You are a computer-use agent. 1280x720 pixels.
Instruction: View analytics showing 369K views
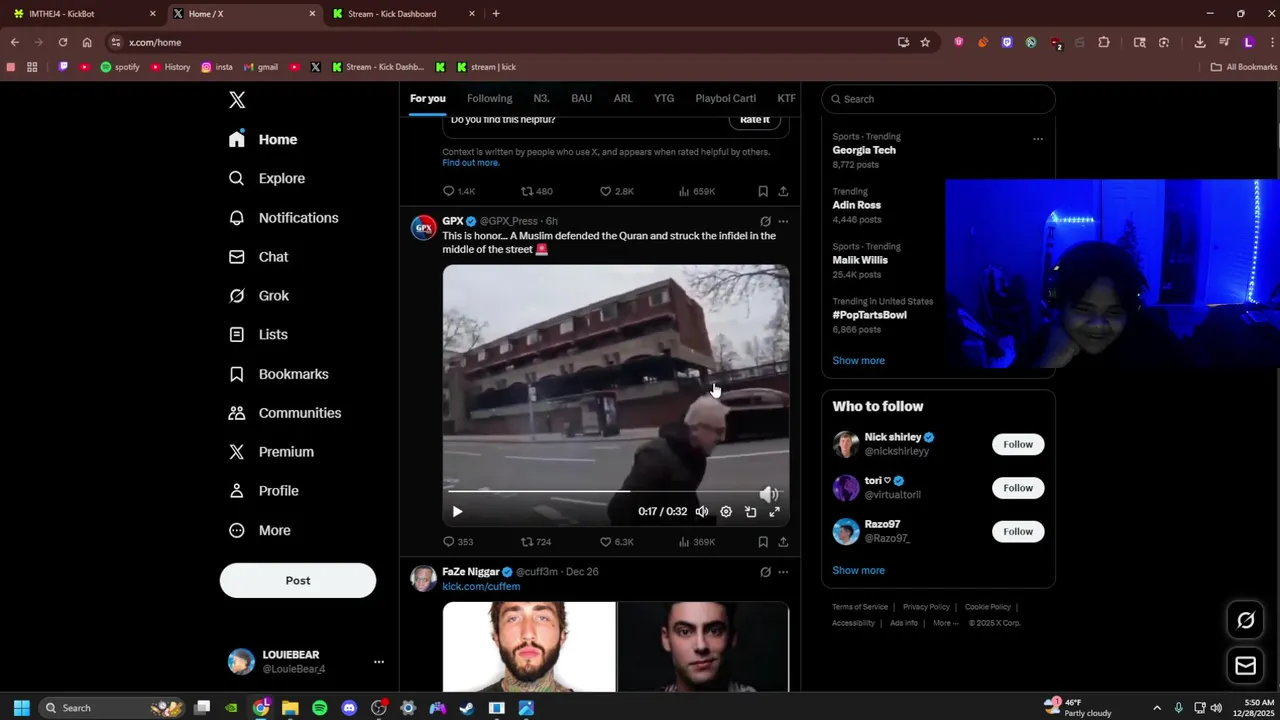pyautogui.click(x=697, y=542)
